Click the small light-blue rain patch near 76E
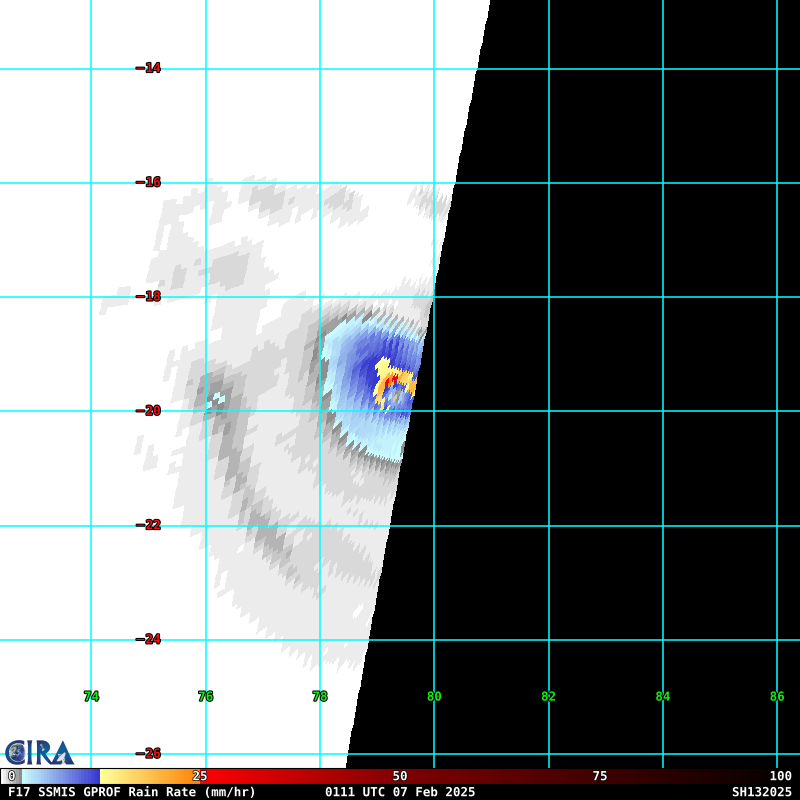 tap(217, 399)
